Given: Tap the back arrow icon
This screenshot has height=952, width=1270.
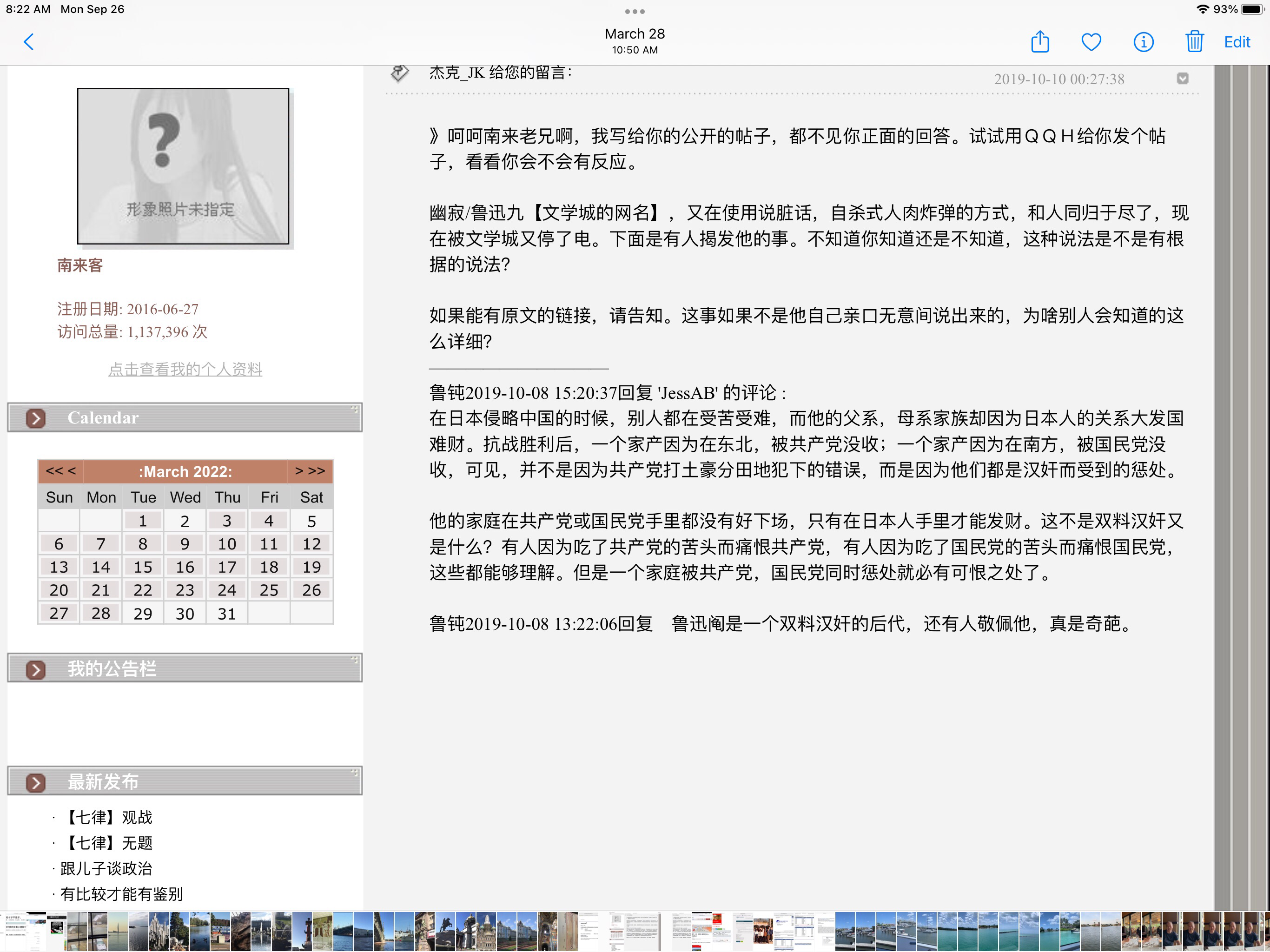Looking at the screenshot, I should click(29, 42).
